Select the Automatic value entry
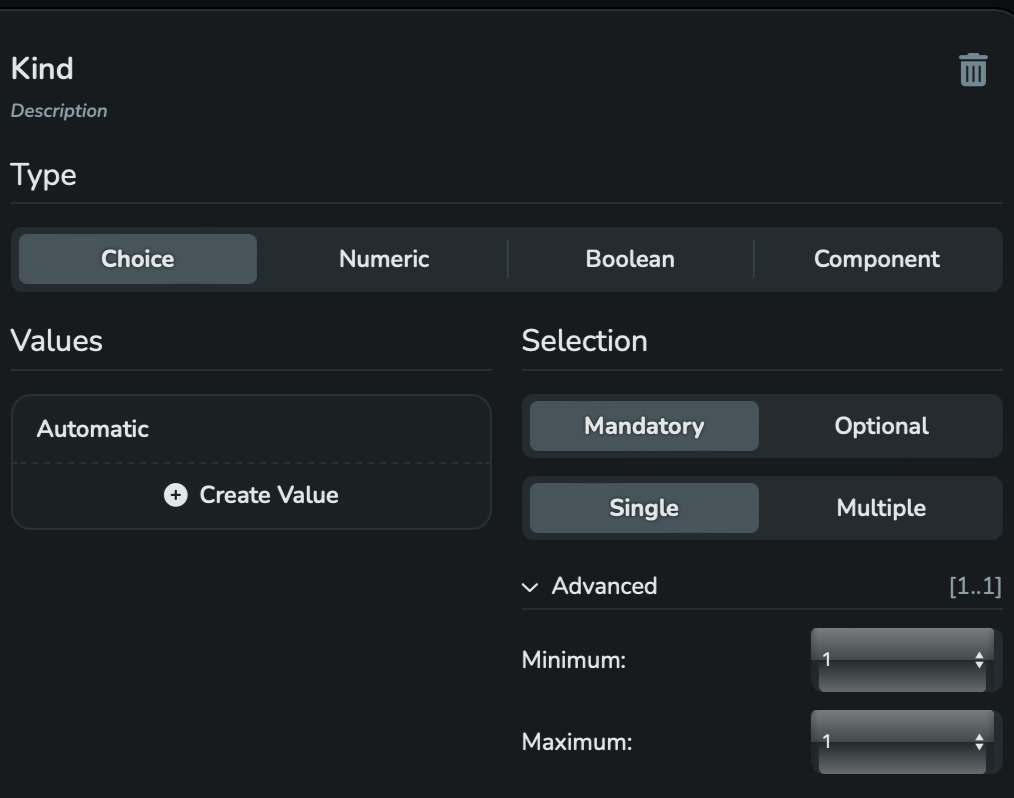Image resolution: width=1014 pixels, height=798 pixels. click(252, 429)
